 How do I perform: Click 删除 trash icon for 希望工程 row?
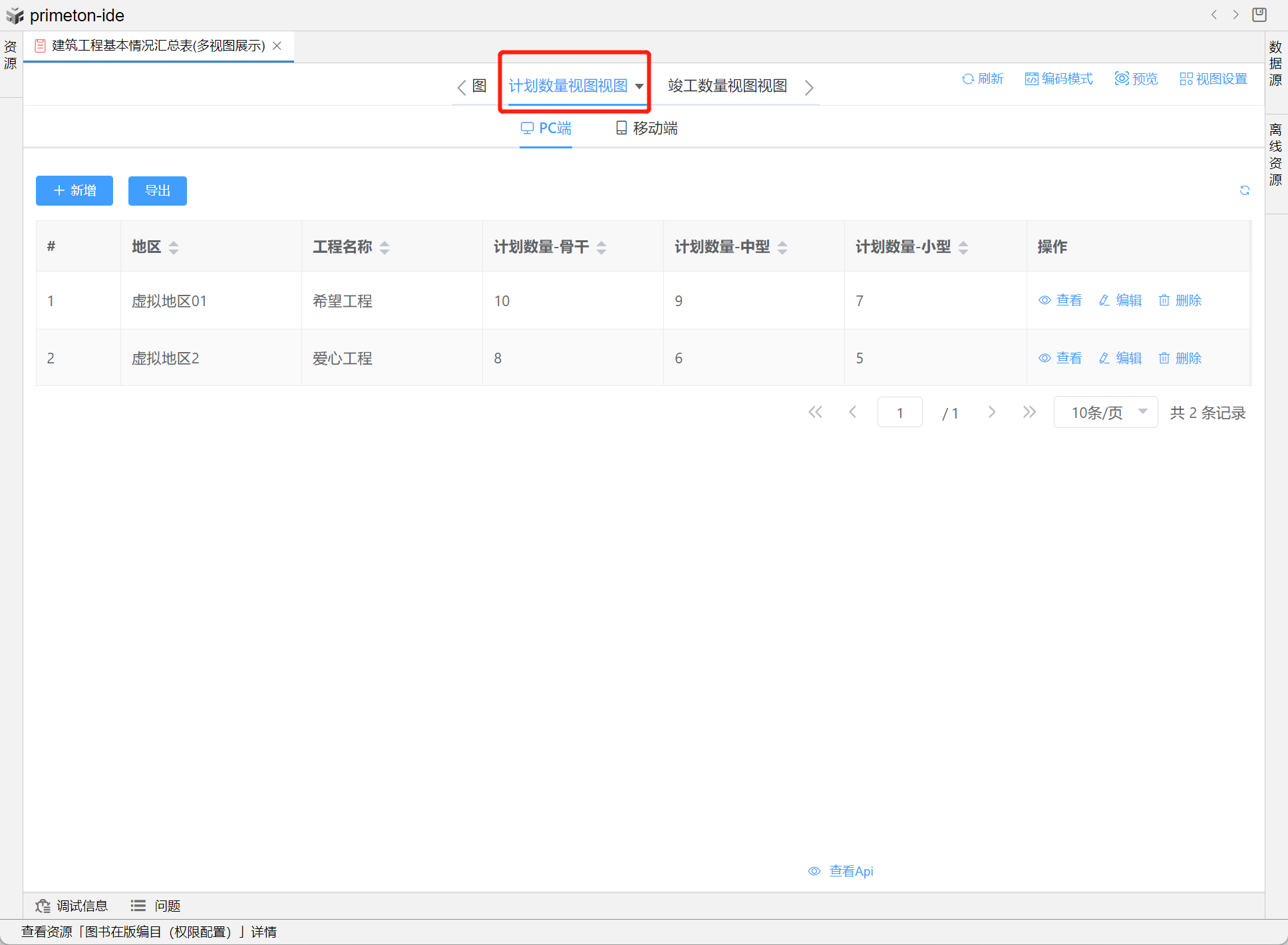(1164, 301)
